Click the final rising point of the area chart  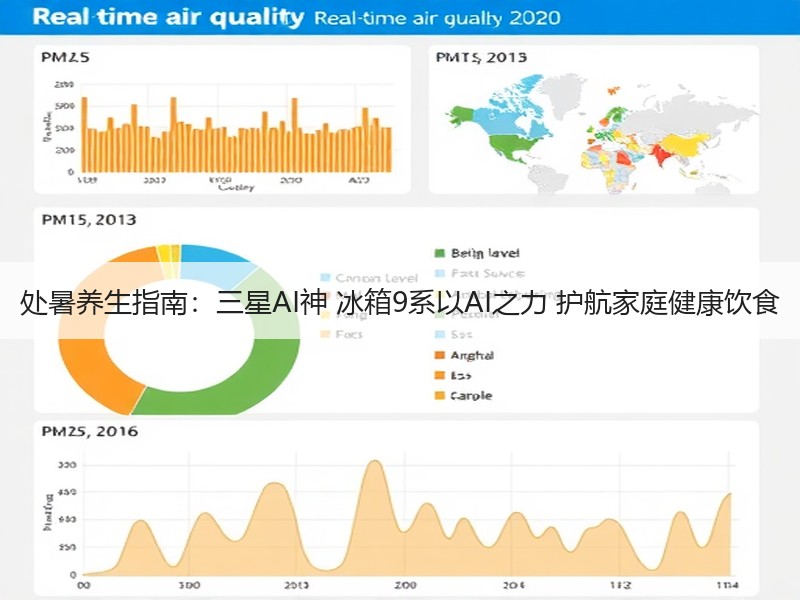point(730,494)
